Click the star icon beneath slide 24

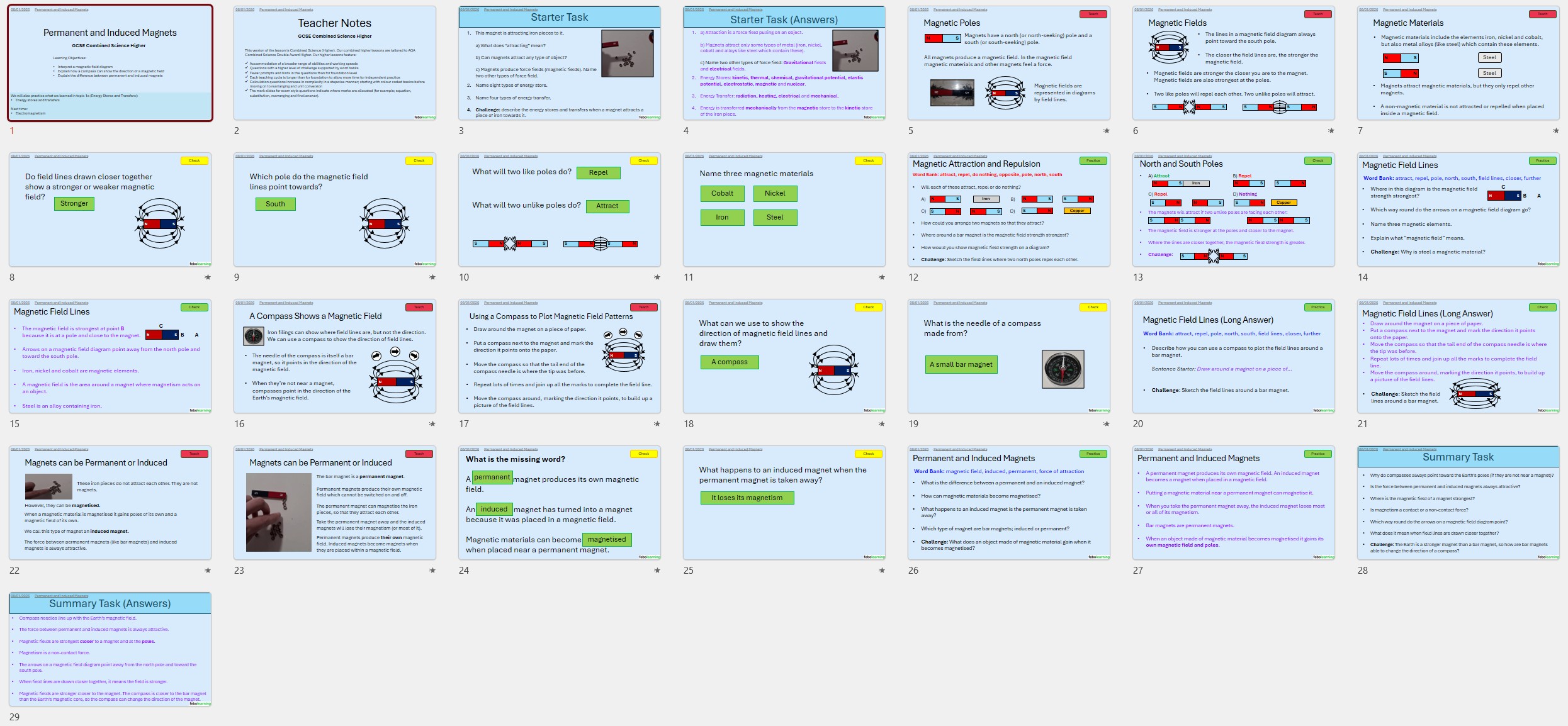(657, 571)
